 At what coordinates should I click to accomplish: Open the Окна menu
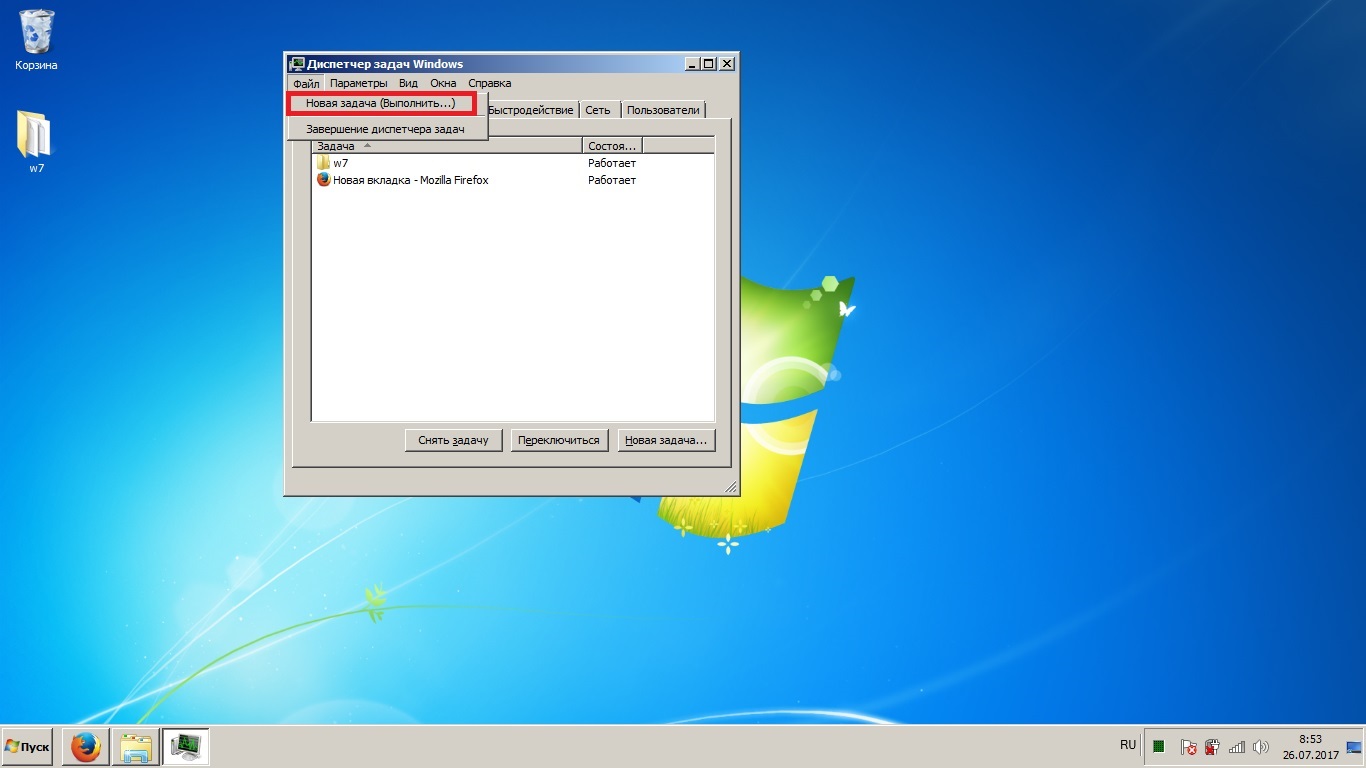443,84
